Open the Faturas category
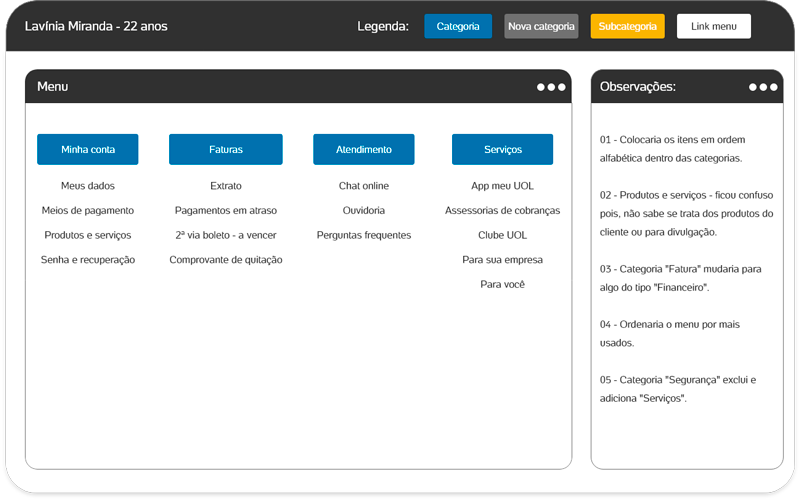Viewport: 800px width, 500px height. 226,149
